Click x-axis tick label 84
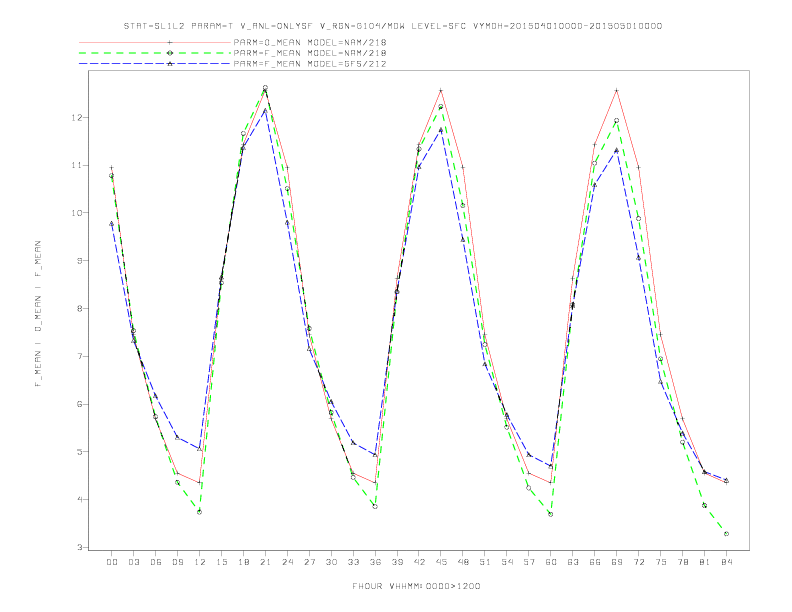 [x=727, y=562]
